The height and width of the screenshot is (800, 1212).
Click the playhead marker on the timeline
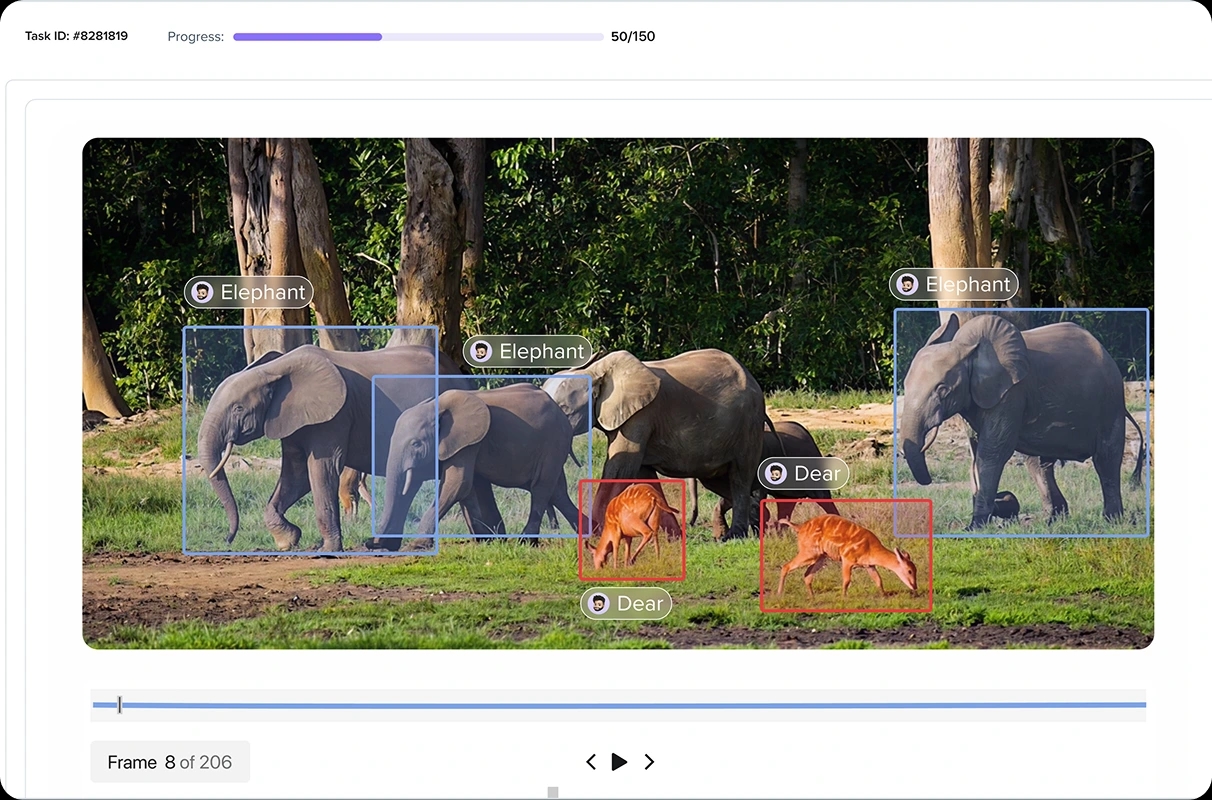click(x=119, y=705)
